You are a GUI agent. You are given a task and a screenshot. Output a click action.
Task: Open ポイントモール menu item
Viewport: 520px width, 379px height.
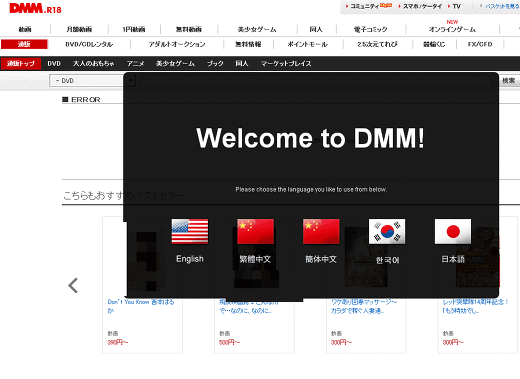pyautogui.click(x=308, y=44)
